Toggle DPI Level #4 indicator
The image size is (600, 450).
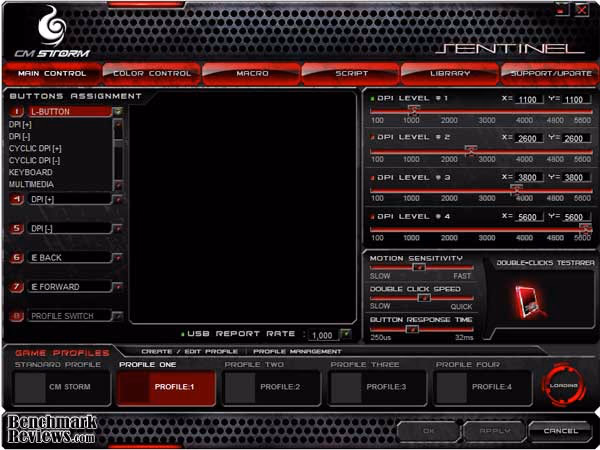[372, 217]
